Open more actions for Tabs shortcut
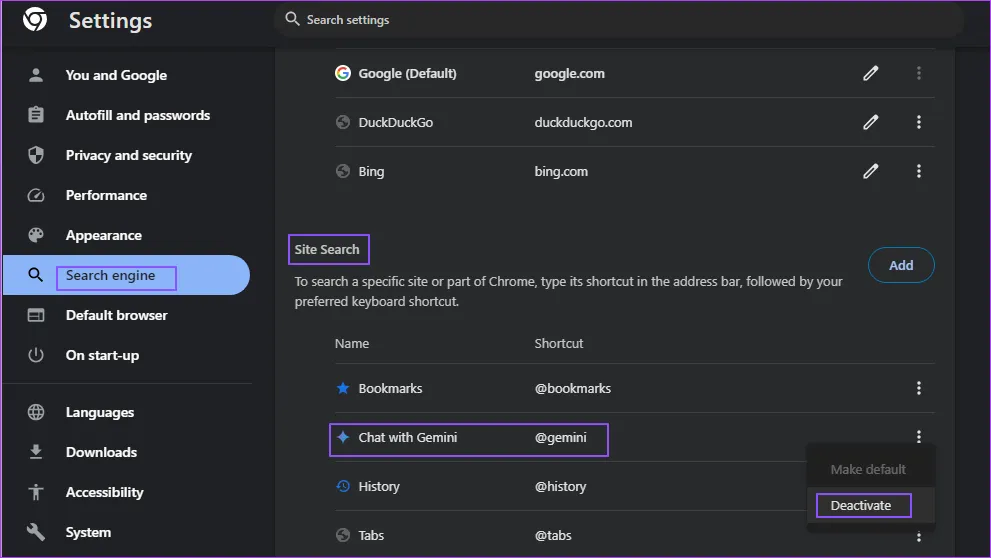The height and width of the screenshot is (558, 991). [919, 537]
